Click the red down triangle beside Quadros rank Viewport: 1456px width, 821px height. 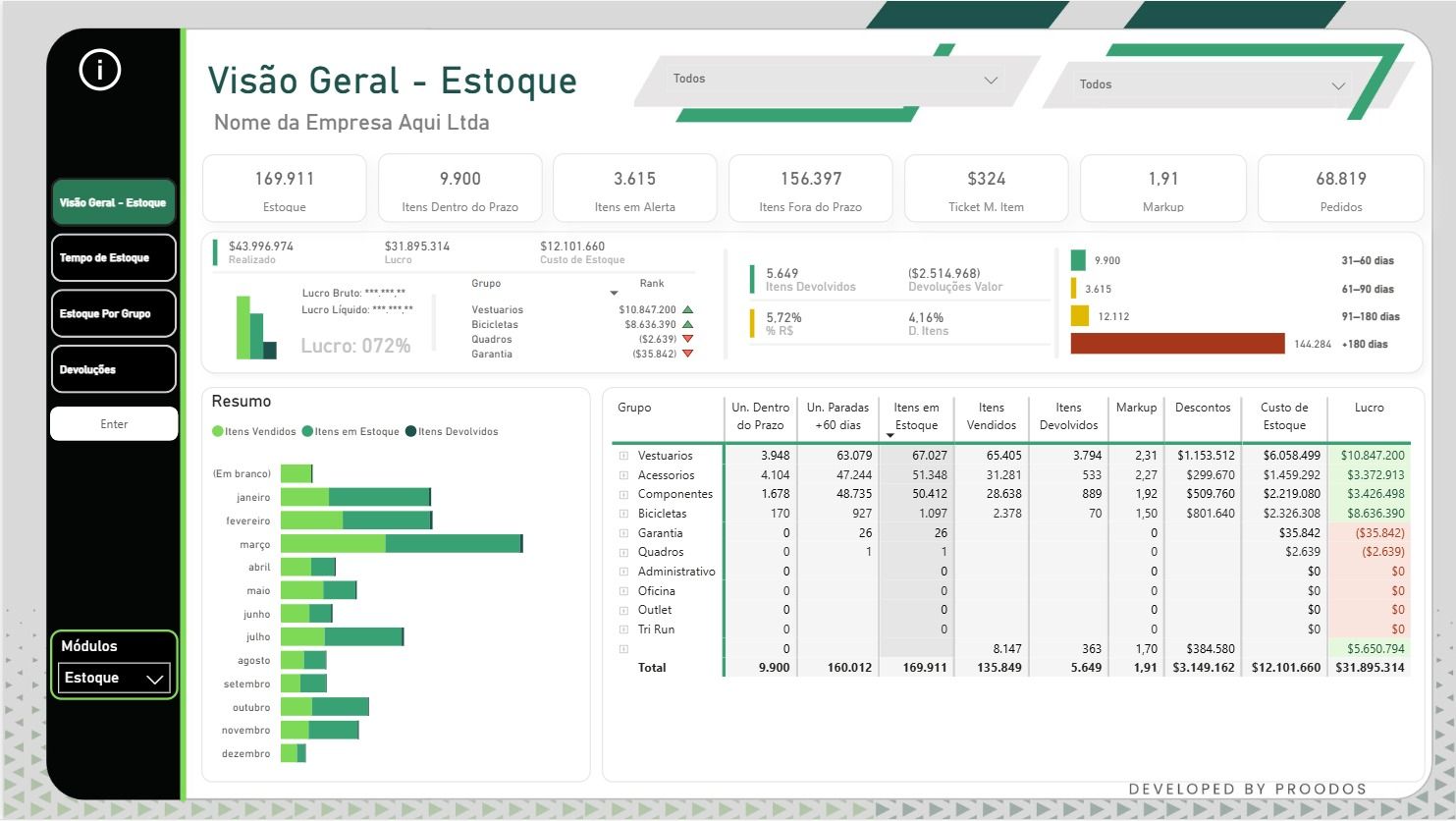[688, 339]
